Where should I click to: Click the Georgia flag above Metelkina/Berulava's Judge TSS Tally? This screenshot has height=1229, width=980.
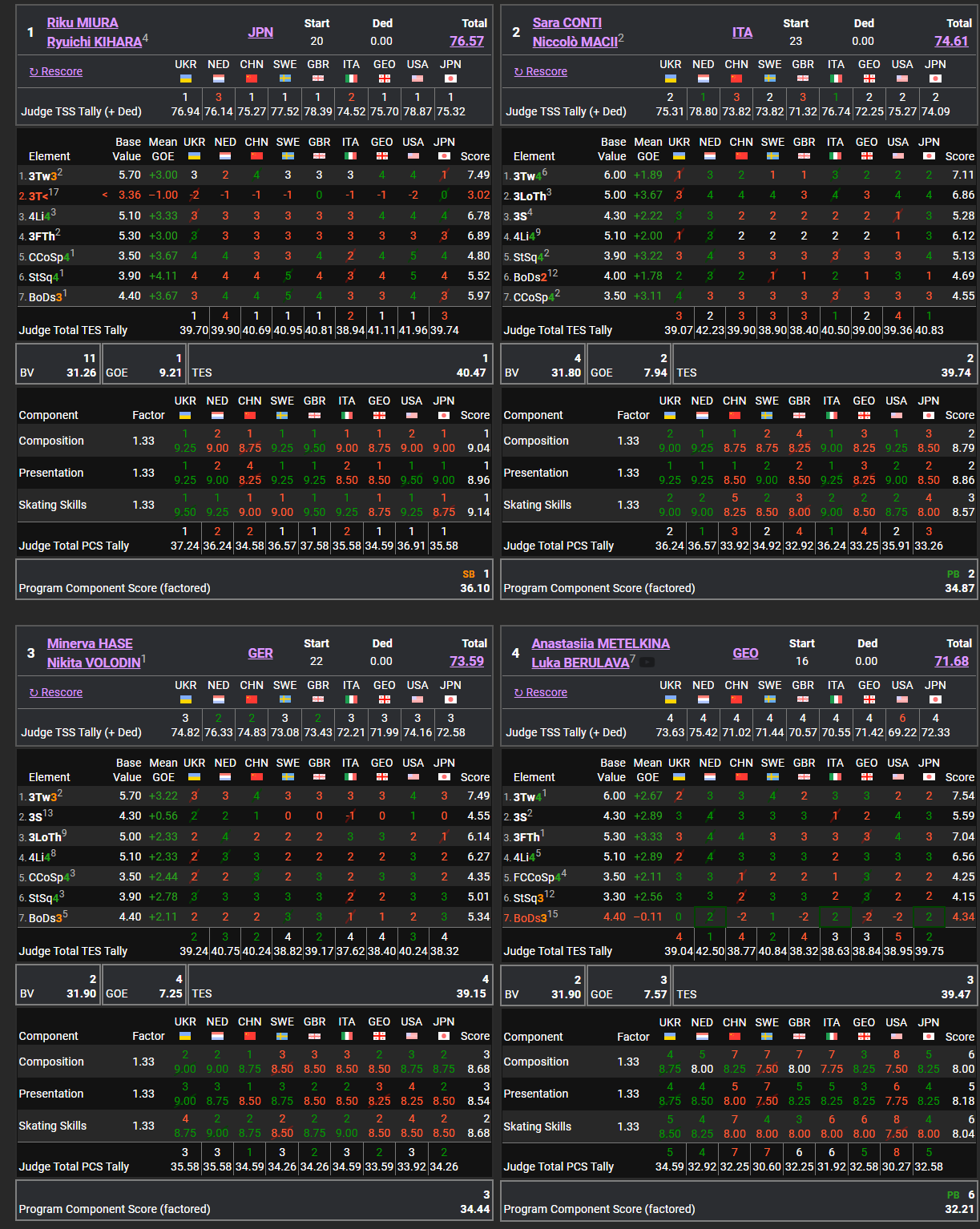(869, 699)
